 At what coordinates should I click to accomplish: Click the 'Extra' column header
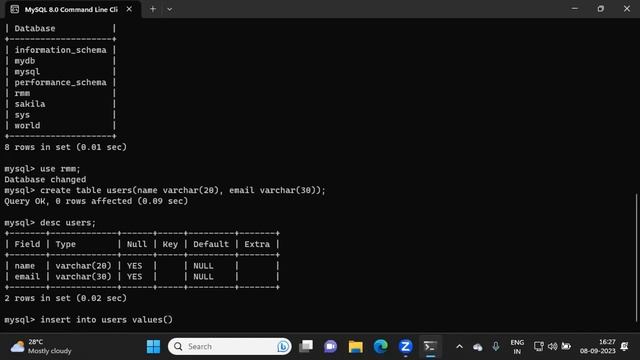point(257,244)
